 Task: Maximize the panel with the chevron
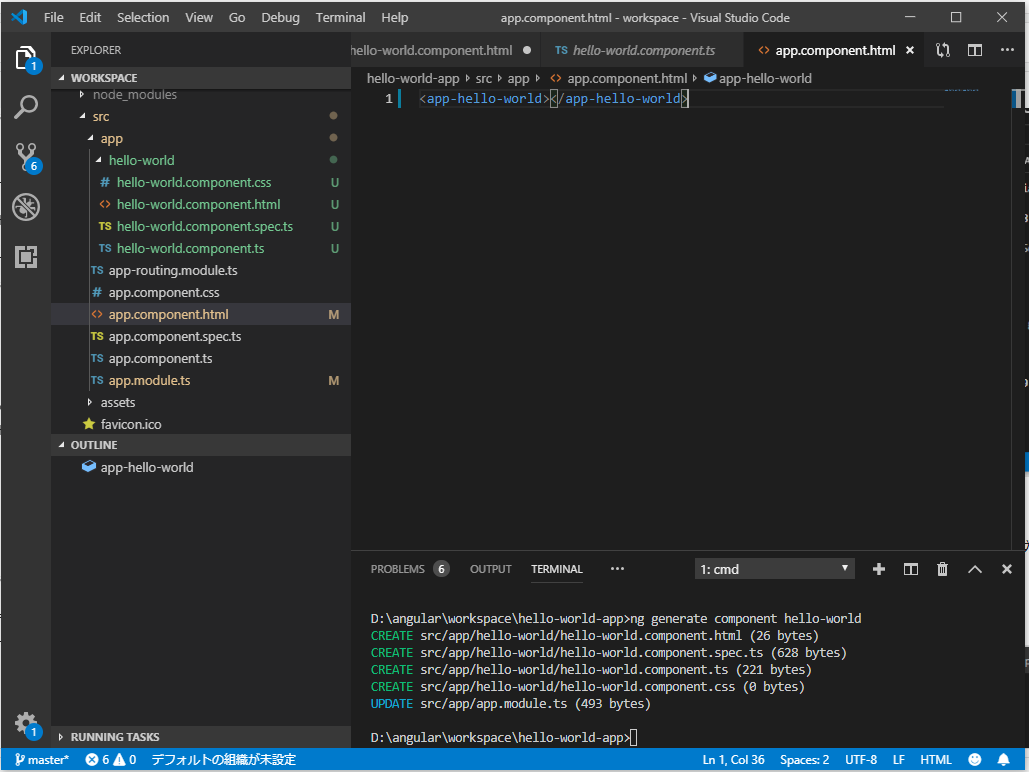point(974,568)
